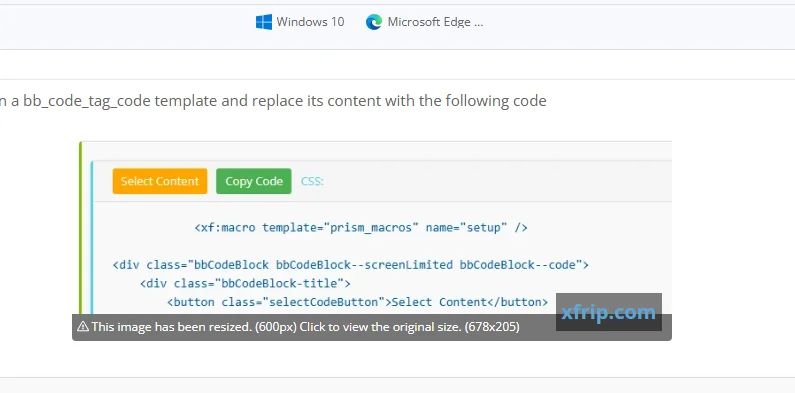This screenshot has height=393, width=795.
Task: Click the green Copy Code button
Action: (254, 181)
